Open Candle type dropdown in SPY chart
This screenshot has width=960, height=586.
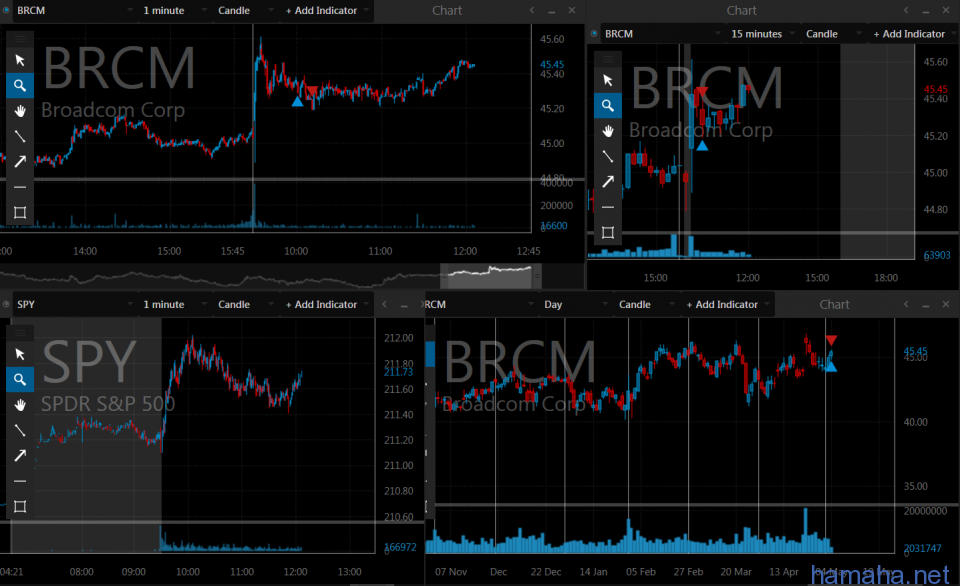[244, 304]
